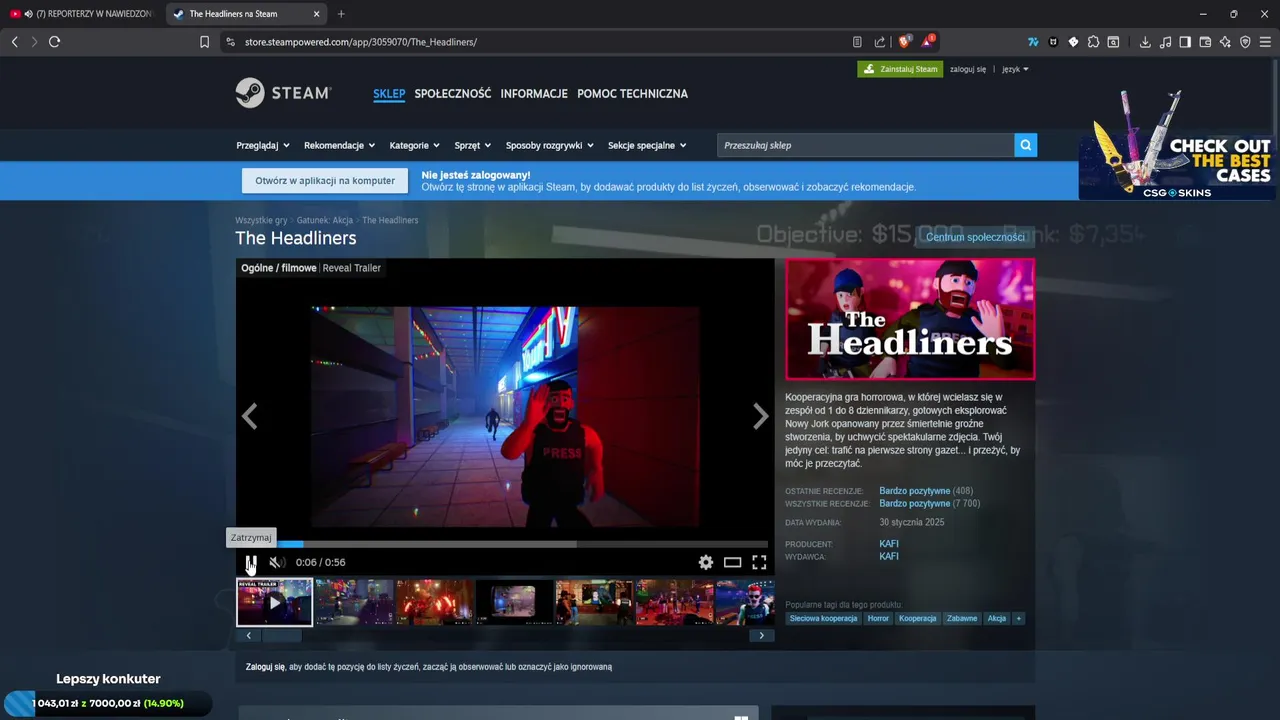Screen dimensions: 1280x720
Task: Open reader mode icon in the address bar
Action: point(857,42)
